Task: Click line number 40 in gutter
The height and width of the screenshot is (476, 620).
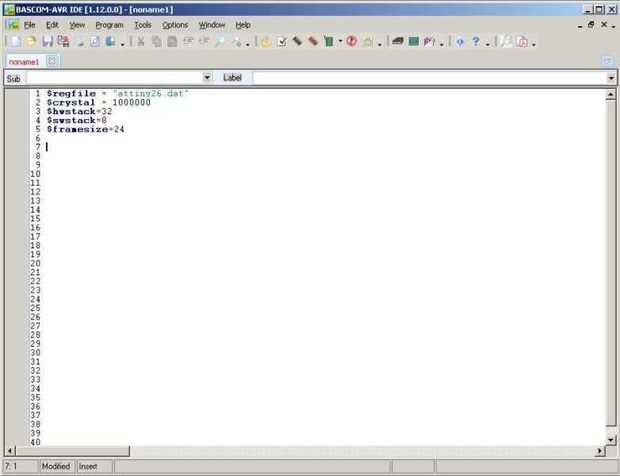Action: 35,442
